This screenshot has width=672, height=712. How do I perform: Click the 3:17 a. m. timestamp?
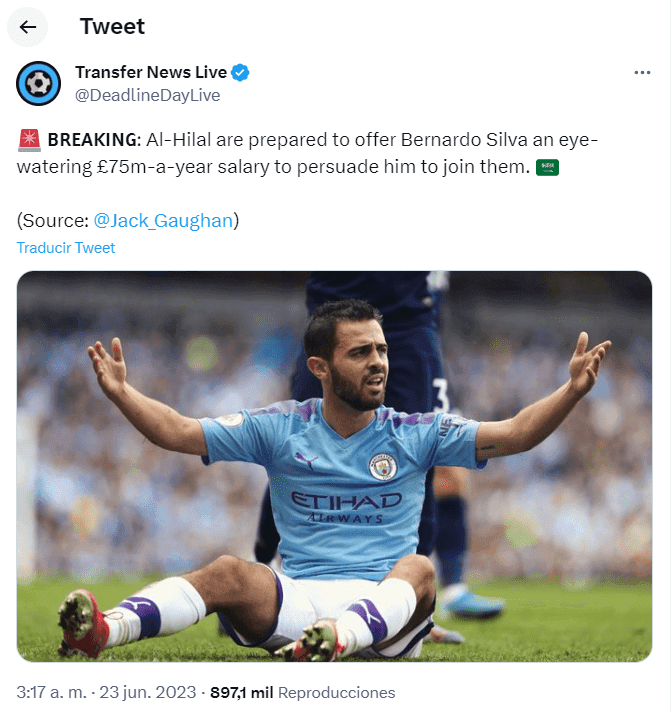pyautogui.click(x=51, y=692)
